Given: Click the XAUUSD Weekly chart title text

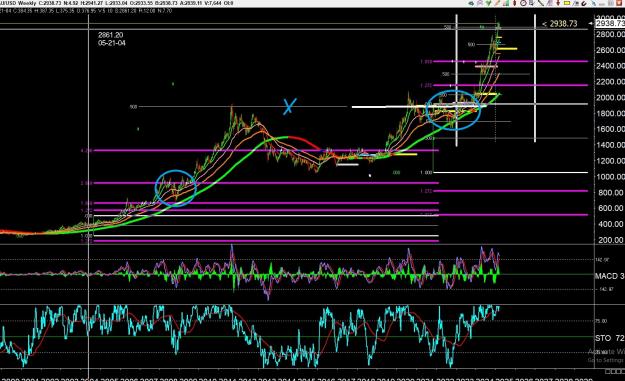Looking at the screenshot, I should click(17, 3).
